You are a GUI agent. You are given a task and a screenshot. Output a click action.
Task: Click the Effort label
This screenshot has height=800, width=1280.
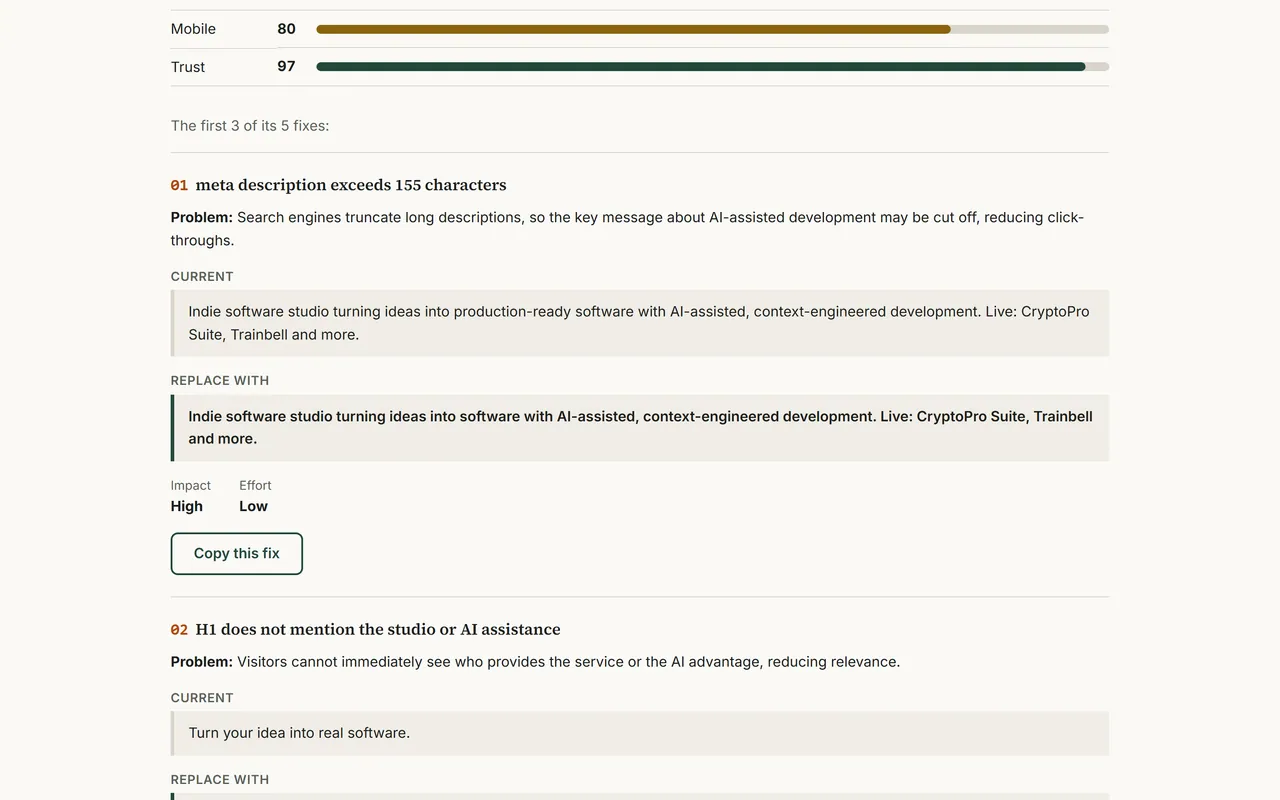[255, 486]
